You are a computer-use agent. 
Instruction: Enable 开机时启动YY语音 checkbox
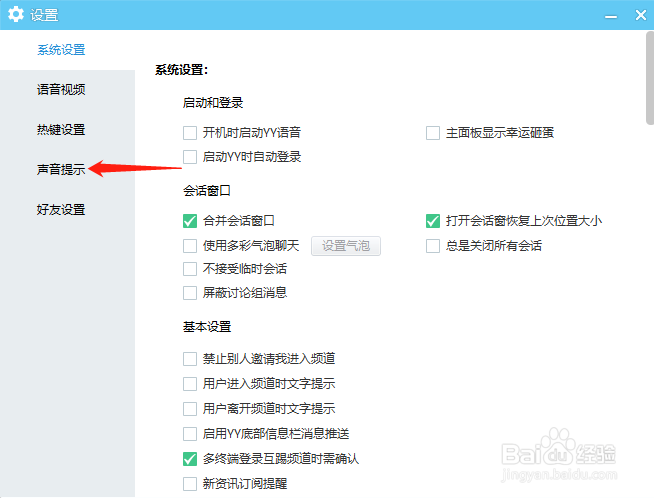pyautogui.click(x=190, y=133)
